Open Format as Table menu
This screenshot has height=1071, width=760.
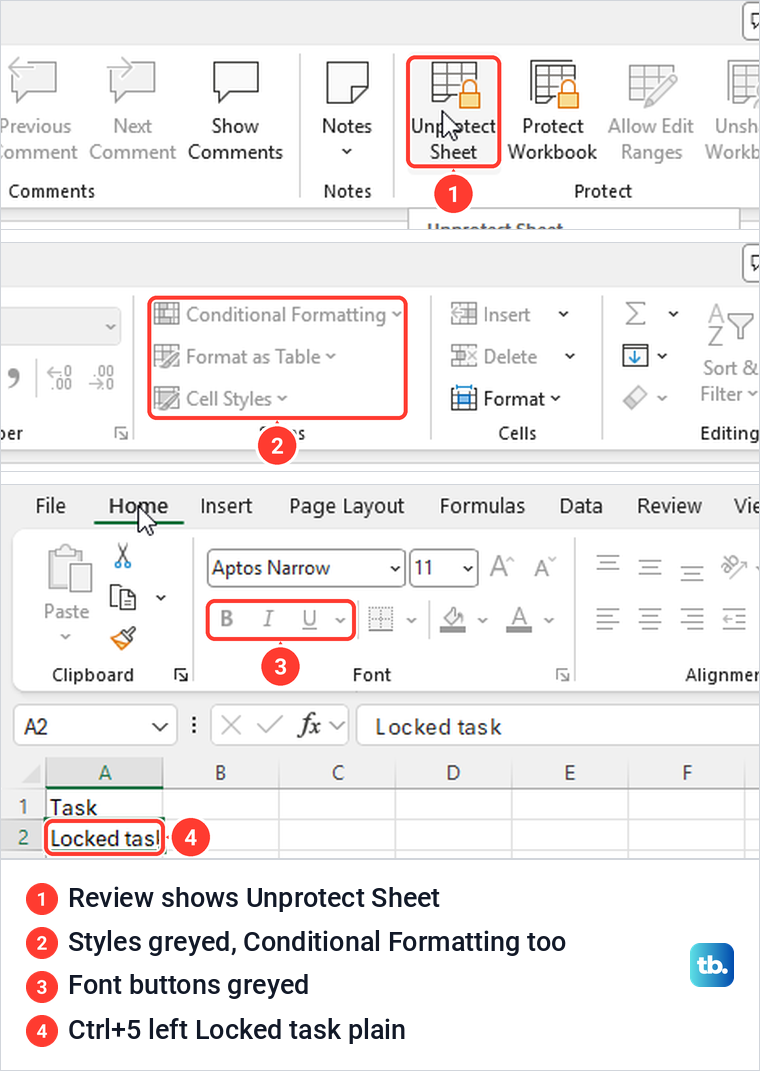244,357
